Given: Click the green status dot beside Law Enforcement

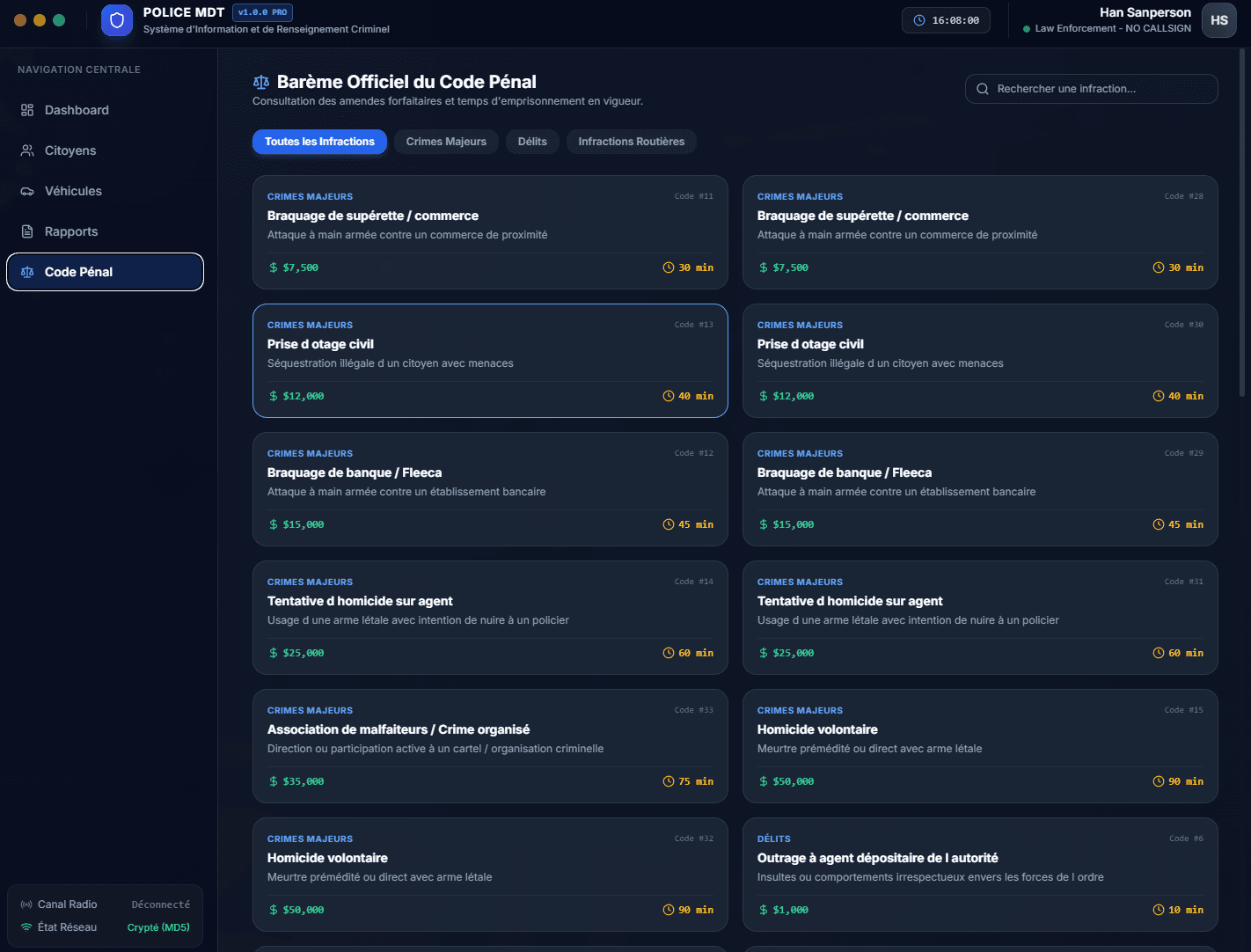Looking at the screenshot, I should click(1027, 29).
